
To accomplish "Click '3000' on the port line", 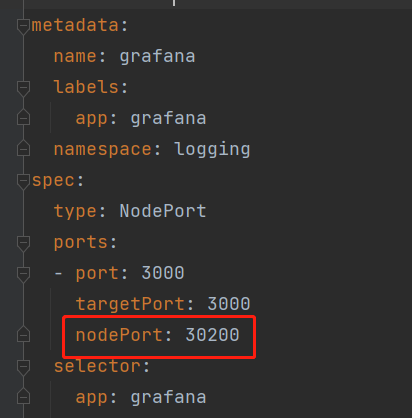I will click(163, 273).
